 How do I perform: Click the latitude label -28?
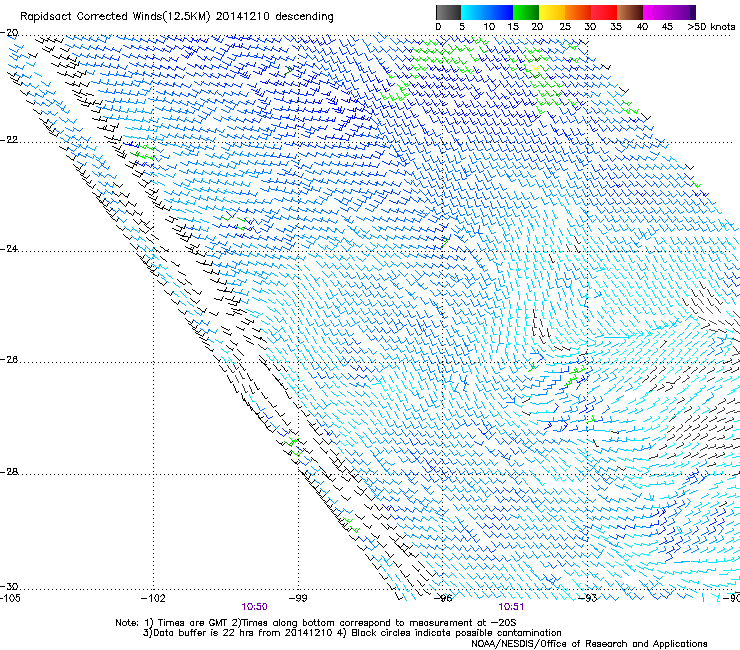[x=9, y=472]
